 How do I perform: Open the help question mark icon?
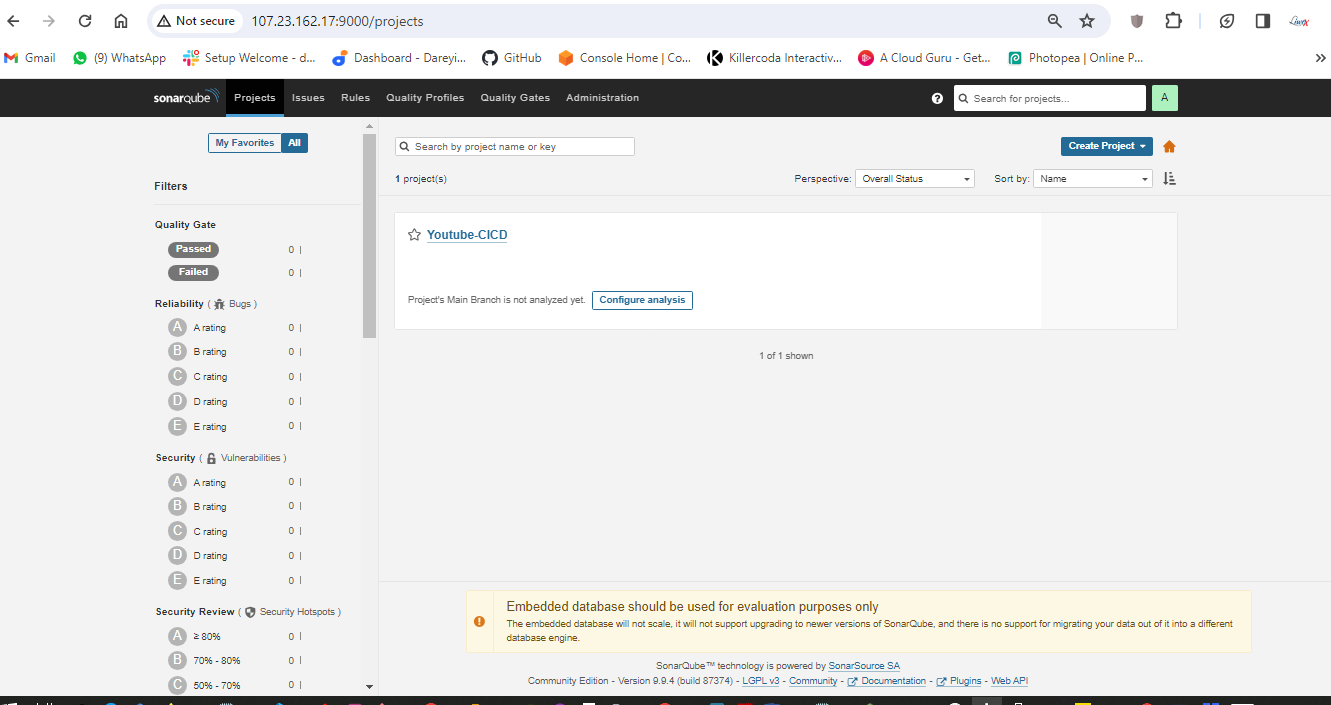coord(937,98)
